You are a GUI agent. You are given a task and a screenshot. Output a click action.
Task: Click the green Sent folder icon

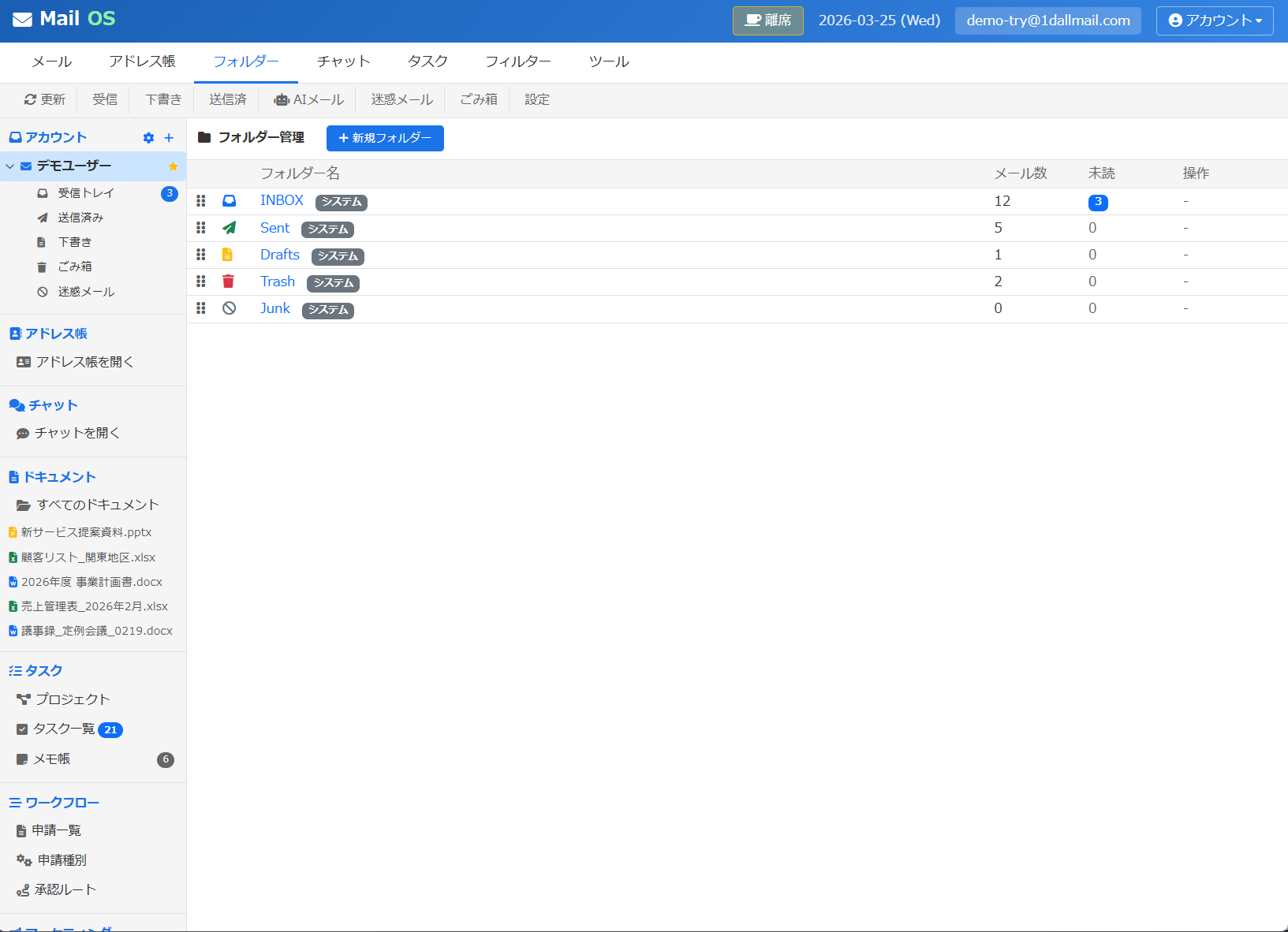[x=229, y=228]
